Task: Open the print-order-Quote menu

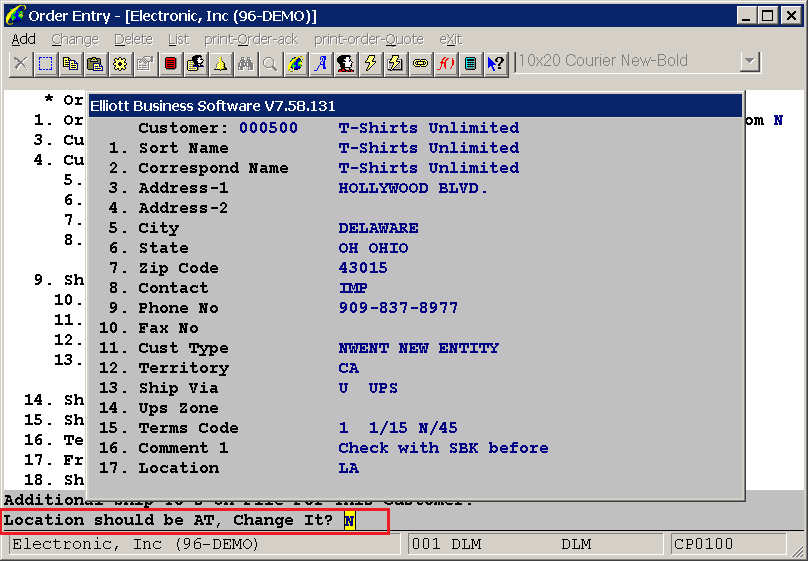Action: [369, 39]
